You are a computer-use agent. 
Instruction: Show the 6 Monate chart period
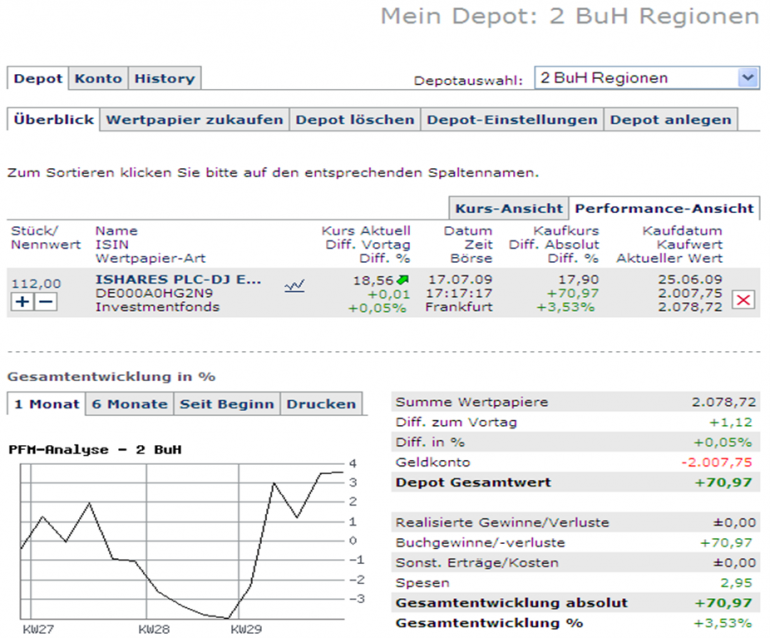click(130, 404)
